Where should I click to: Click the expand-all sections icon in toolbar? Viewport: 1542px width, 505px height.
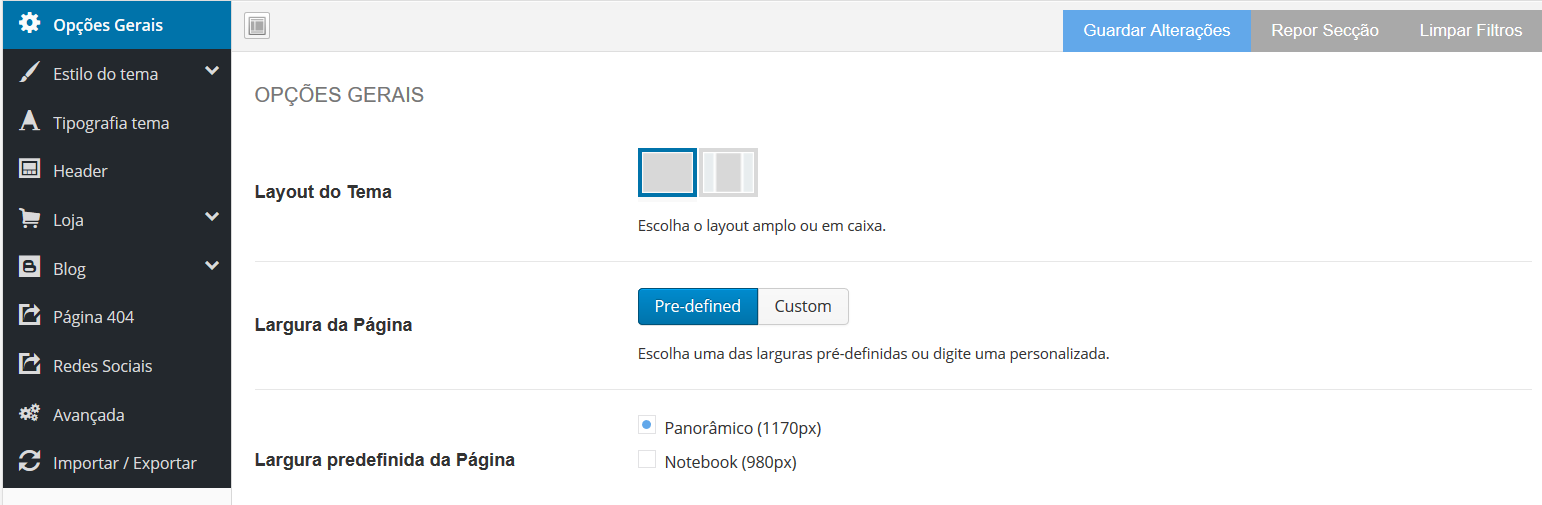[x=257, y=26]
